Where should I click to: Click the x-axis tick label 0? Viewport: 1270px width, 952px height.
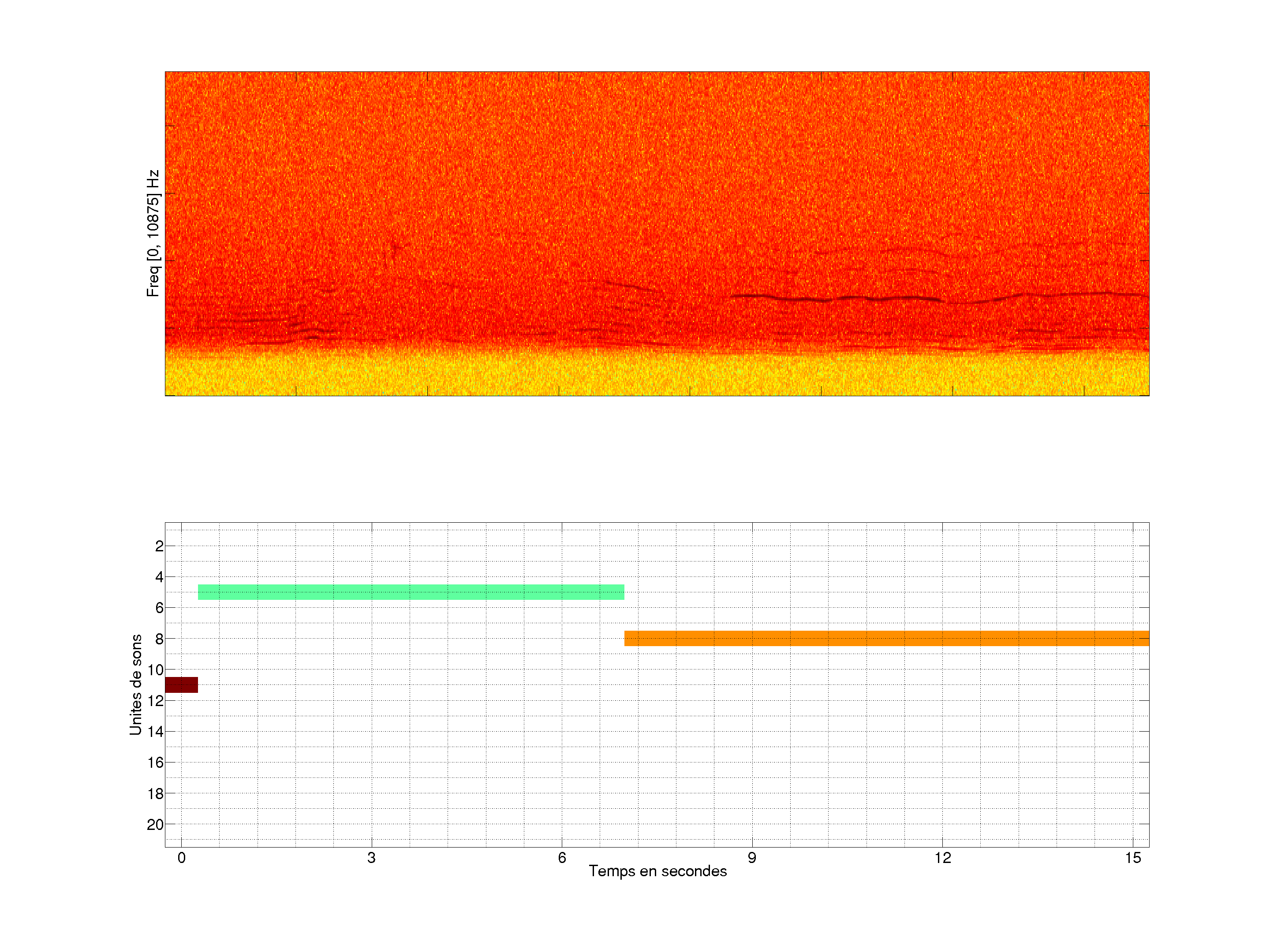181,858
